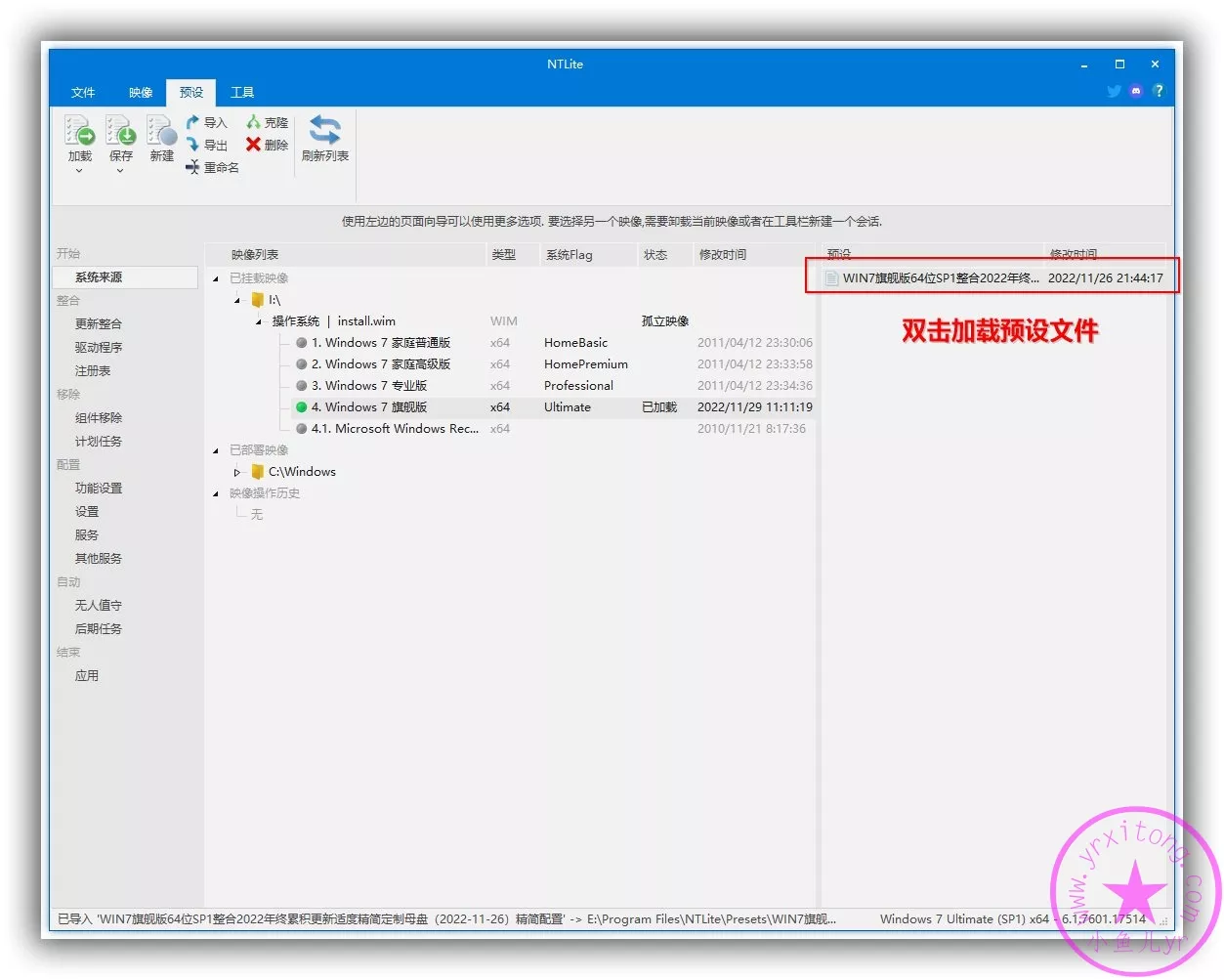Select the row '3. Windows 7 专业版'
1224x980 pixels.
[x=553, y=386]
